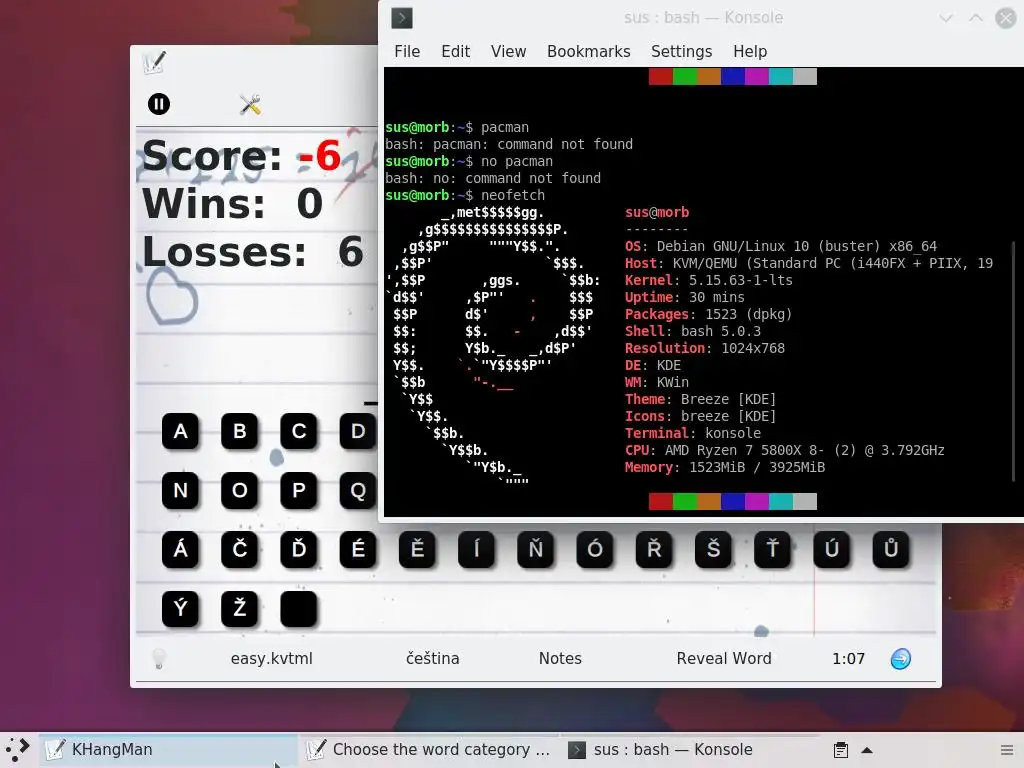
Task: Guess the letter Q
Action: click(358, 490)
